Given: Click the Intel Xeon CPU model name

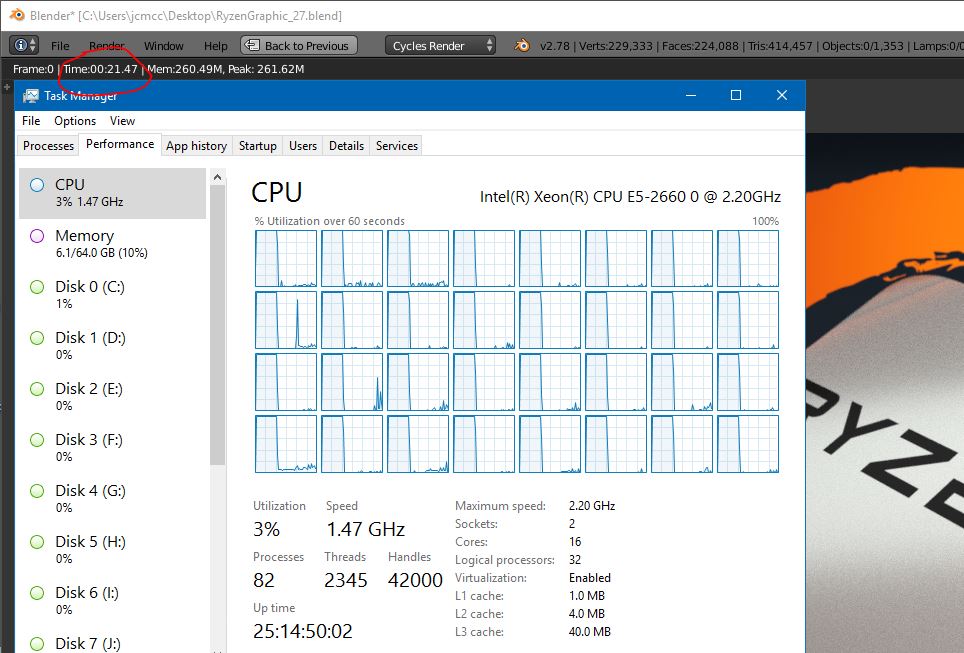Looking at the screenshot, I should (x=630, y=197).
